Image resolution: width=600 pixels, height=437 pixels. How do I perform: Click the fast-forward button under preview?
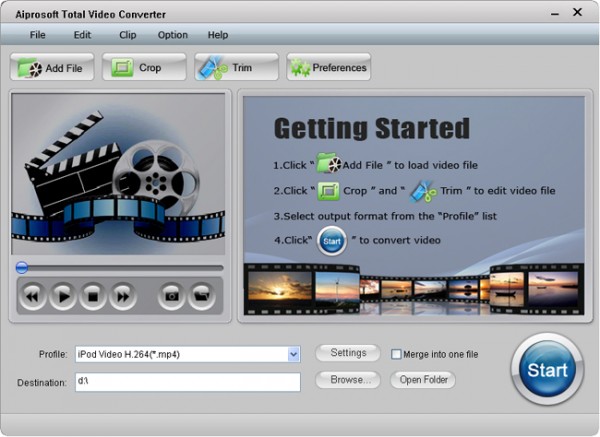click(x=122, y=295)
